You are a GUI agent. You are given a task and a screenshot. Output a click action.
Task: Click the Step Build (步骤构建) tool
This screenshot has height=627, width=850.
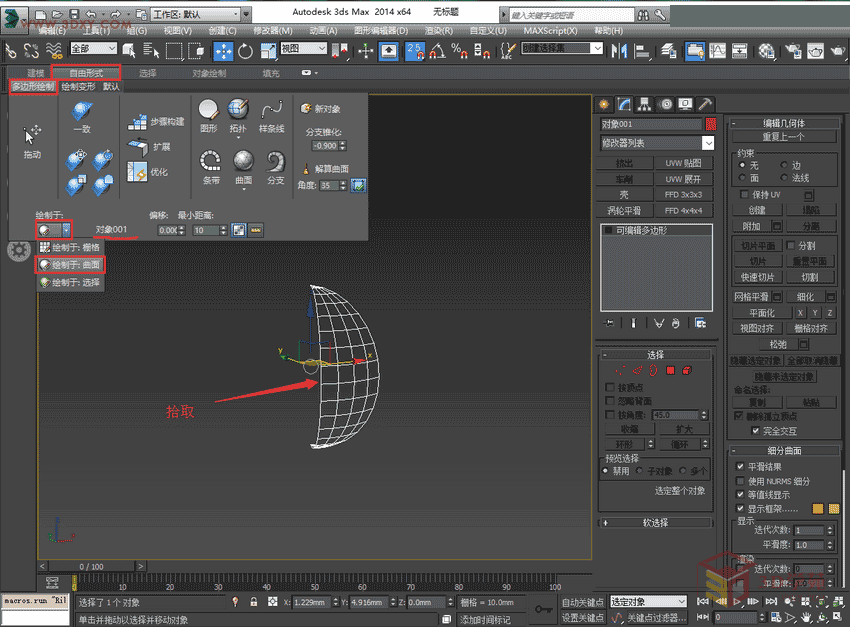(138, 122)
